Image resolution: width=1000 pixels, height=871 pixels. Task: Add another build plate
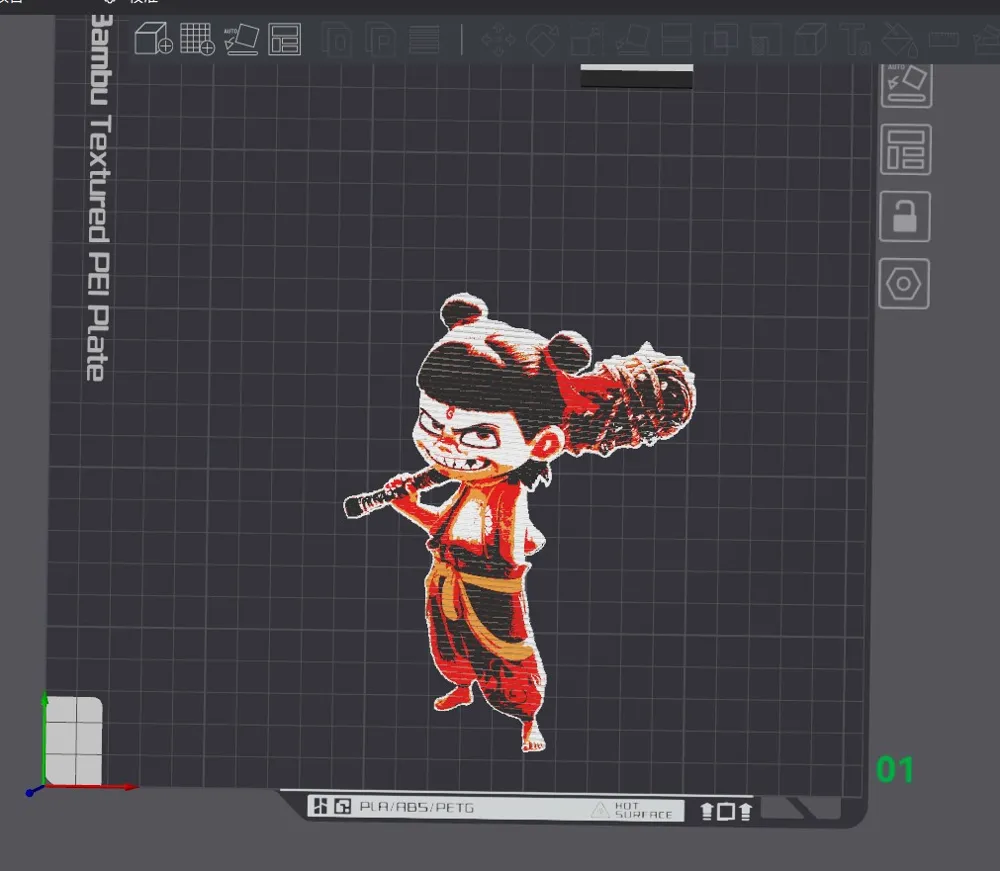tap(197, 38)
